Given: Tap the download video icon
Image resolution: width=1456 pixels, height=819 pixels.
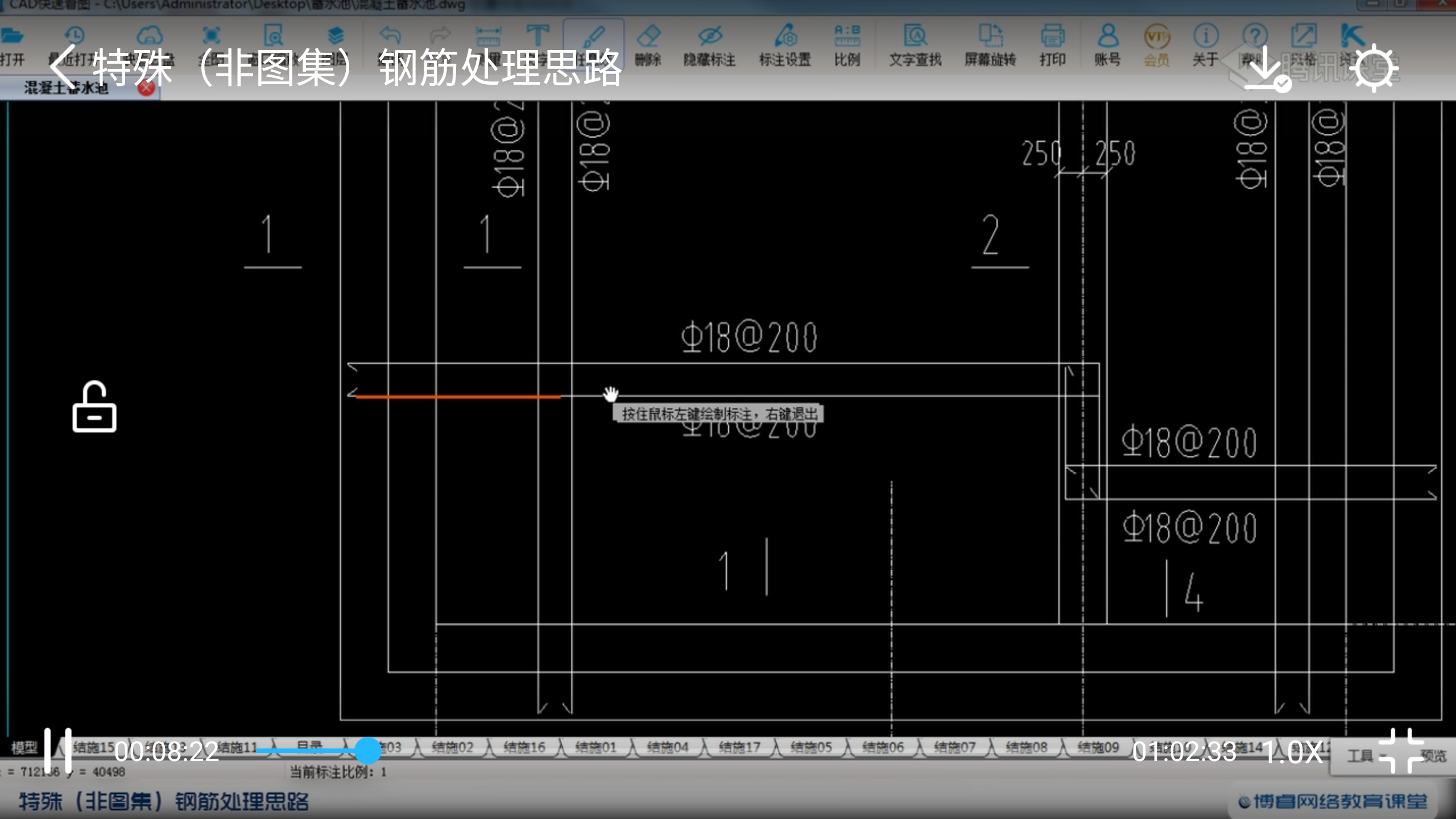Looking at the screenshot, I should click(1267, 68).
